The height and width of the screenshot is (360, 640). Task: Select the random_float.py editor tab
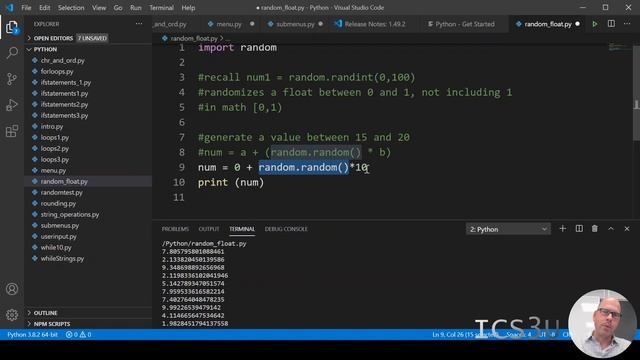pyautogui.click(x=547, y=24)
